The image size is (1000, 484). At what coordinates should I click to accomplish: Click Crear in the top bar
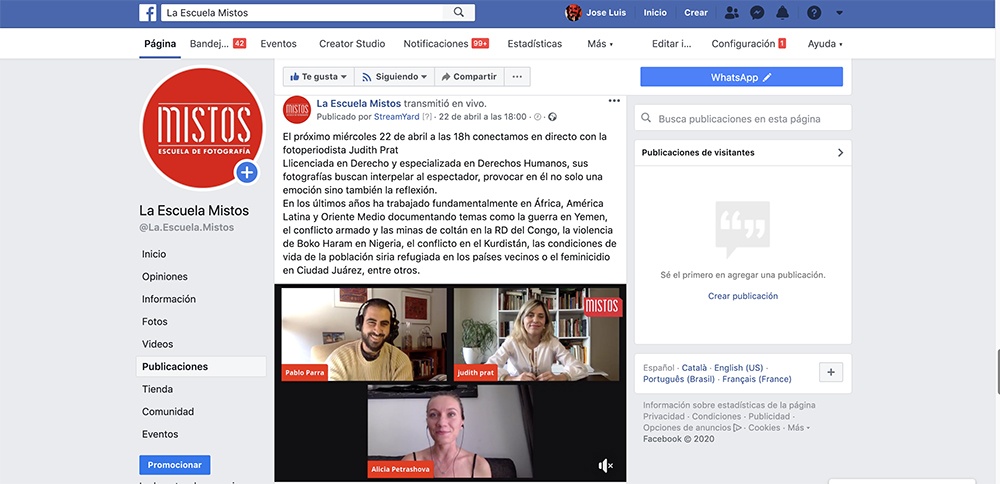(696, 13)
